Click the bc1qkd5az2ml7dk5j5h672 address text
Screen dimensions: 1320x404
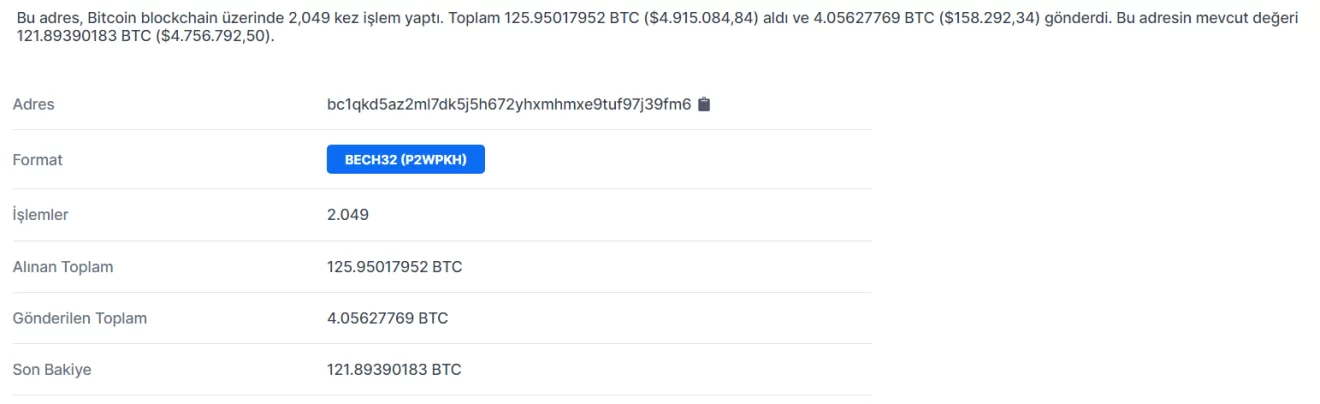(508, 104)
